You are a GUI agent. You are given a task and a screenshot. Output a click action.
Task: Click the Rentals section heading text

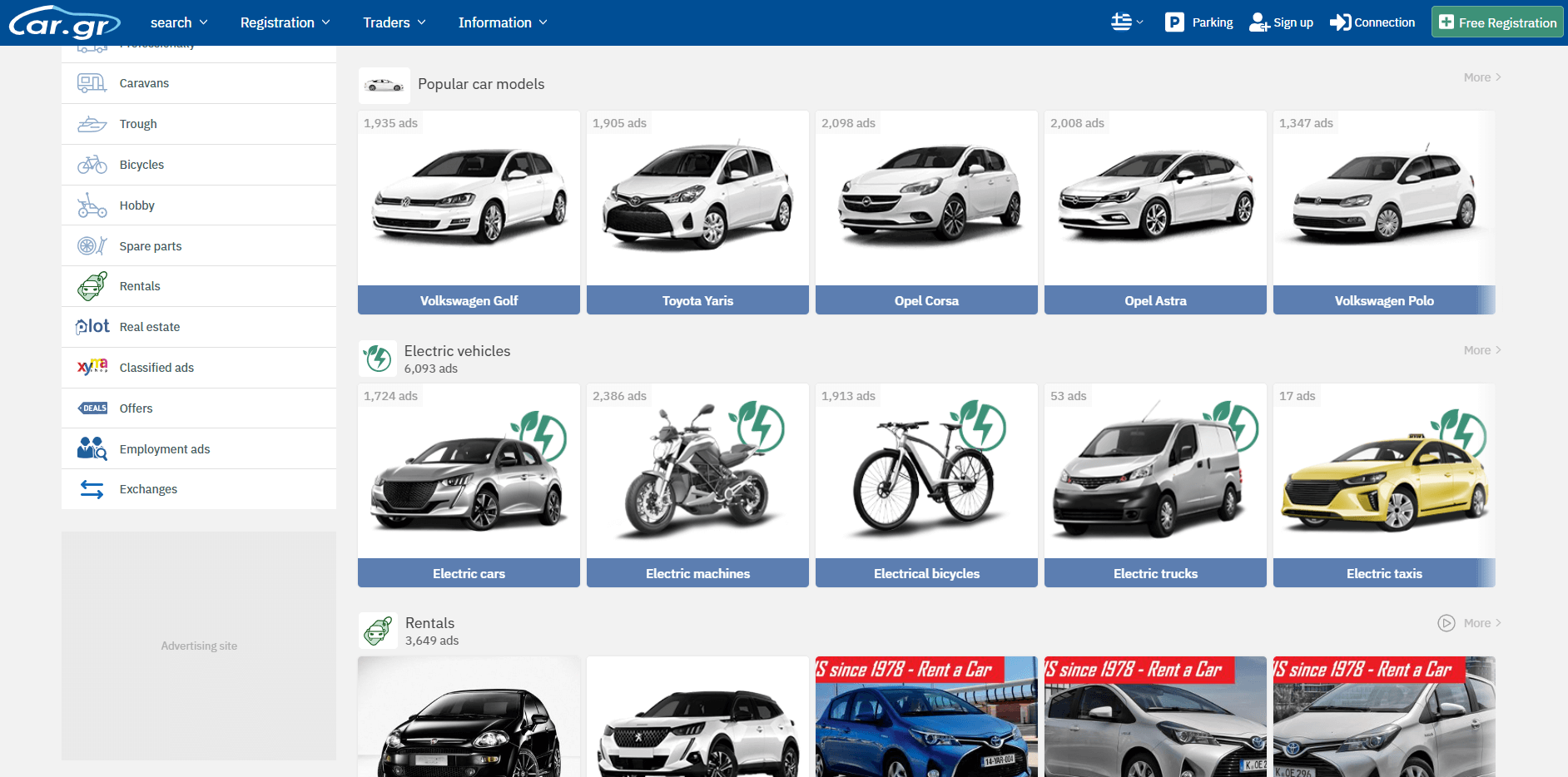[429, 623]
